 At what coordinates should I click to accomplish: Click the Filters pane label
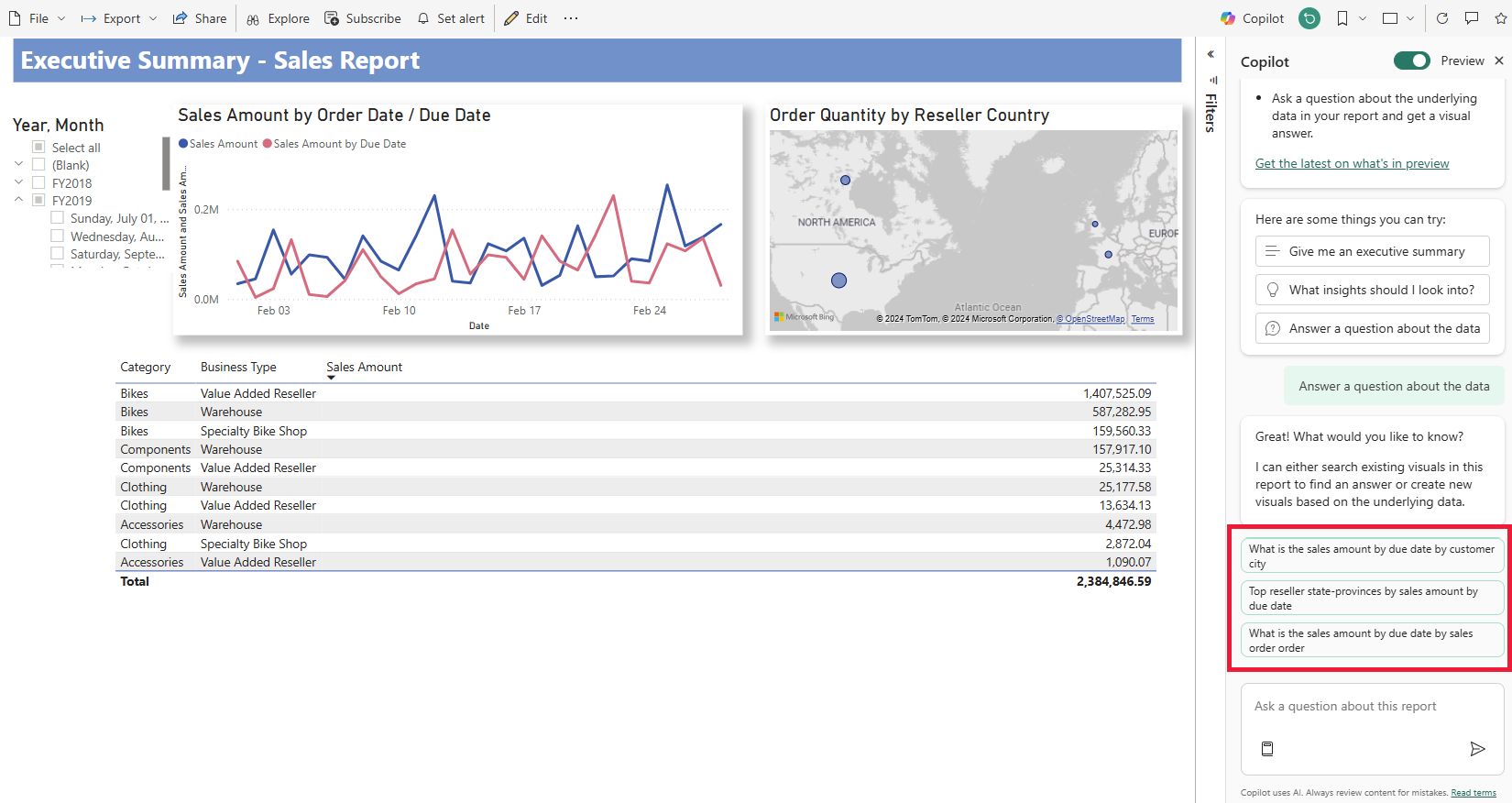(1211, 113)
